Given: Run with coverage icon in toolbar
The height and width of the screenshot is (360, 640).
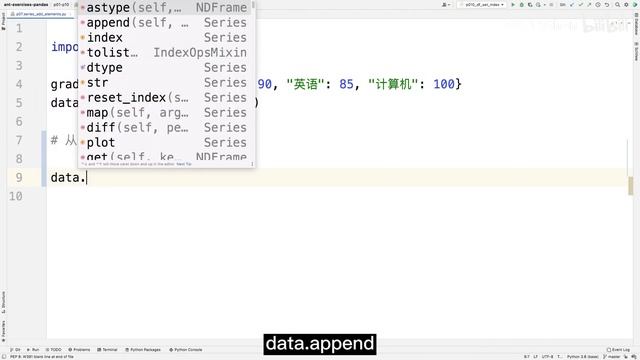Looking at the screenshot, I should [530, 4].
